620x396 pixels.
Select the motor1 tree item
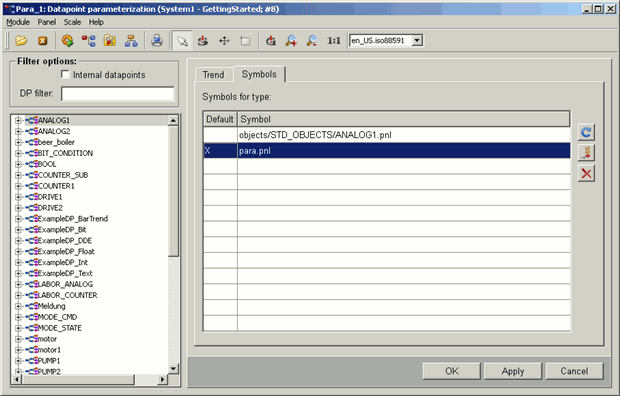(x=49, y=350)
